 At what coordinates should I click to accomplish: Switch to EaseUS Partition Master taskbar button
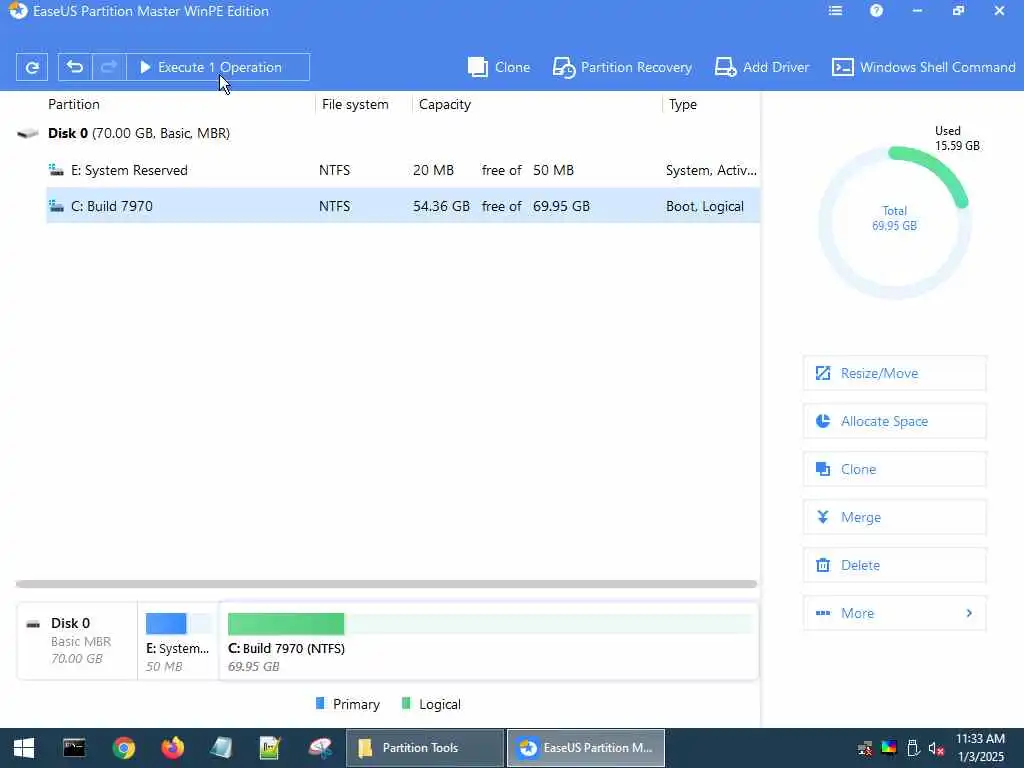(x=586, y=748)
